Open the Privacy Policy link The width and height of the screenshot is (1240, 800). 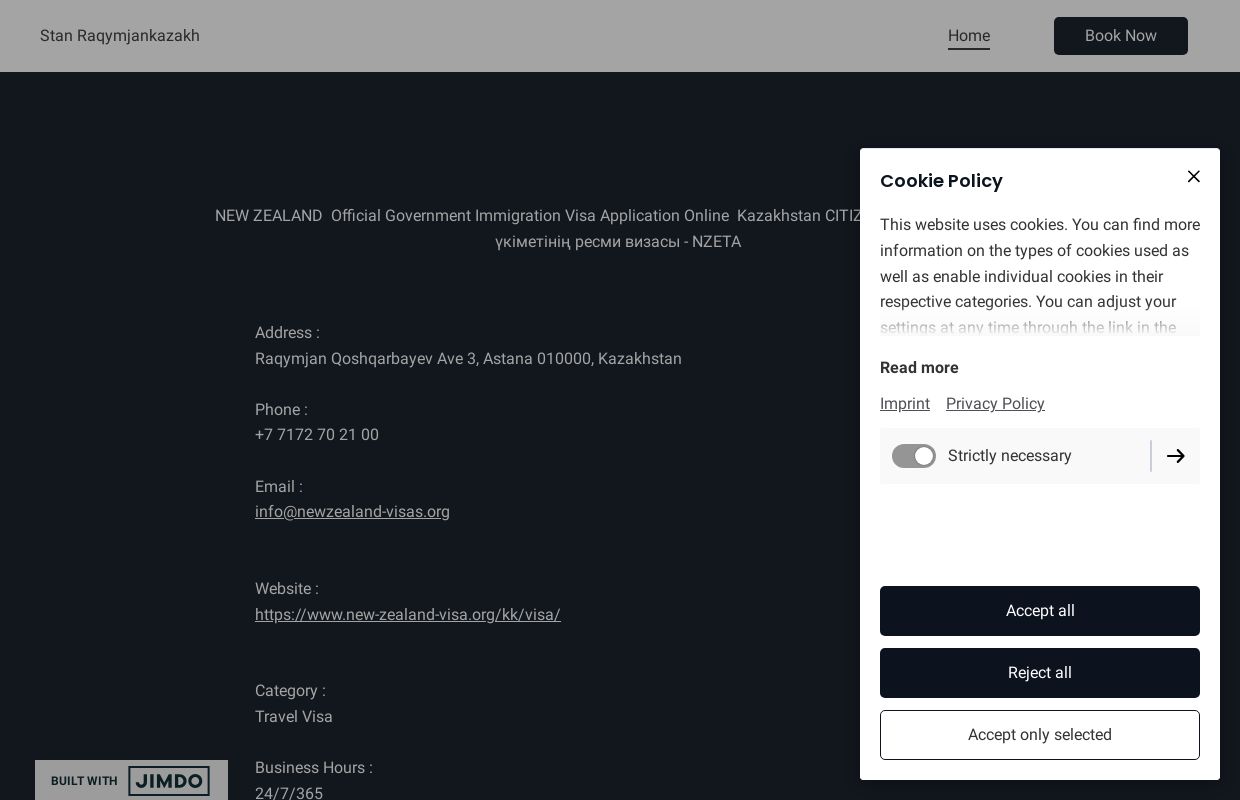click(x=995, y=404)
